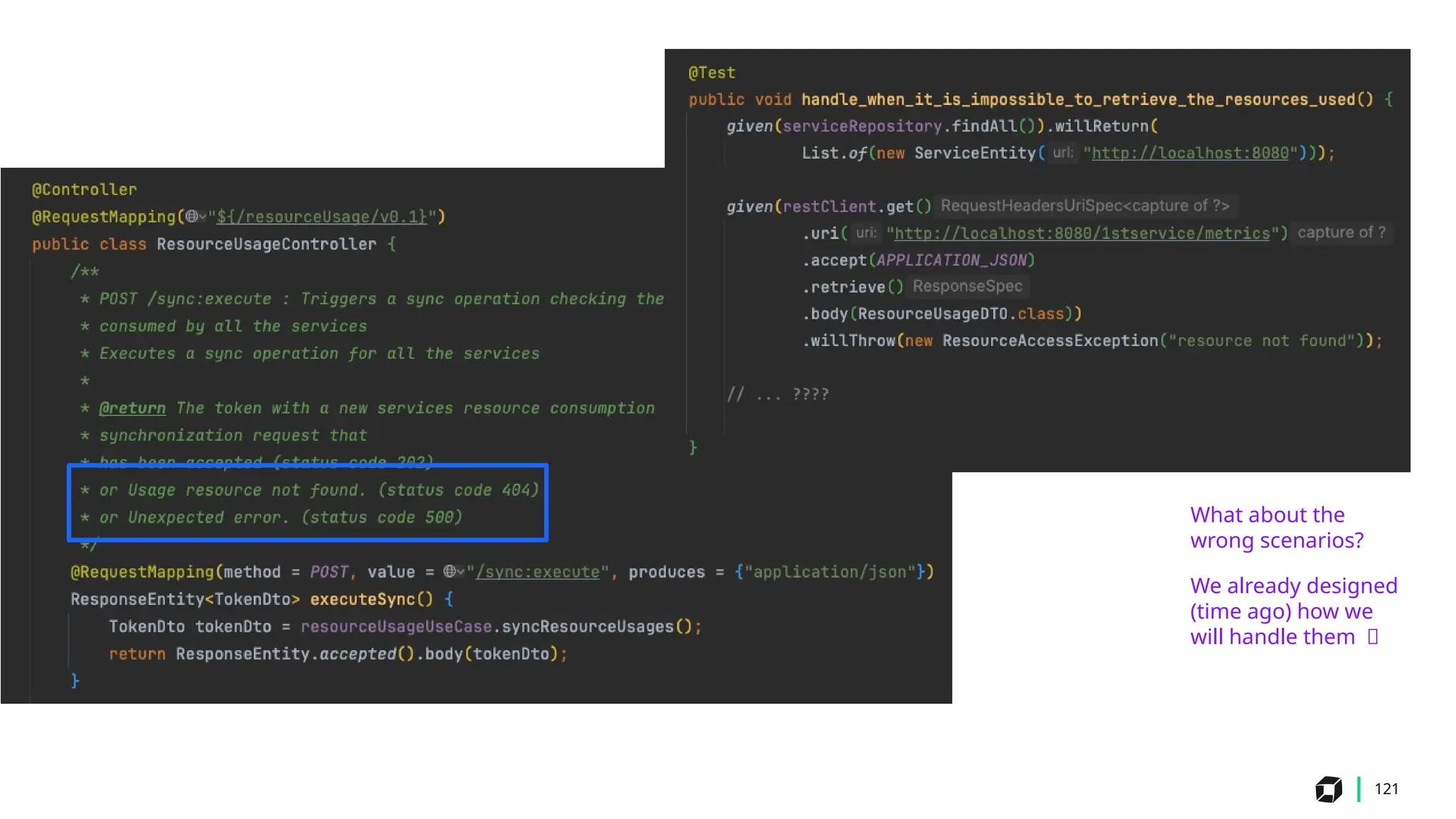Click the "capture of ?" inlay hint
This screenshot has width=1456, height=819.
(1341, 233)
